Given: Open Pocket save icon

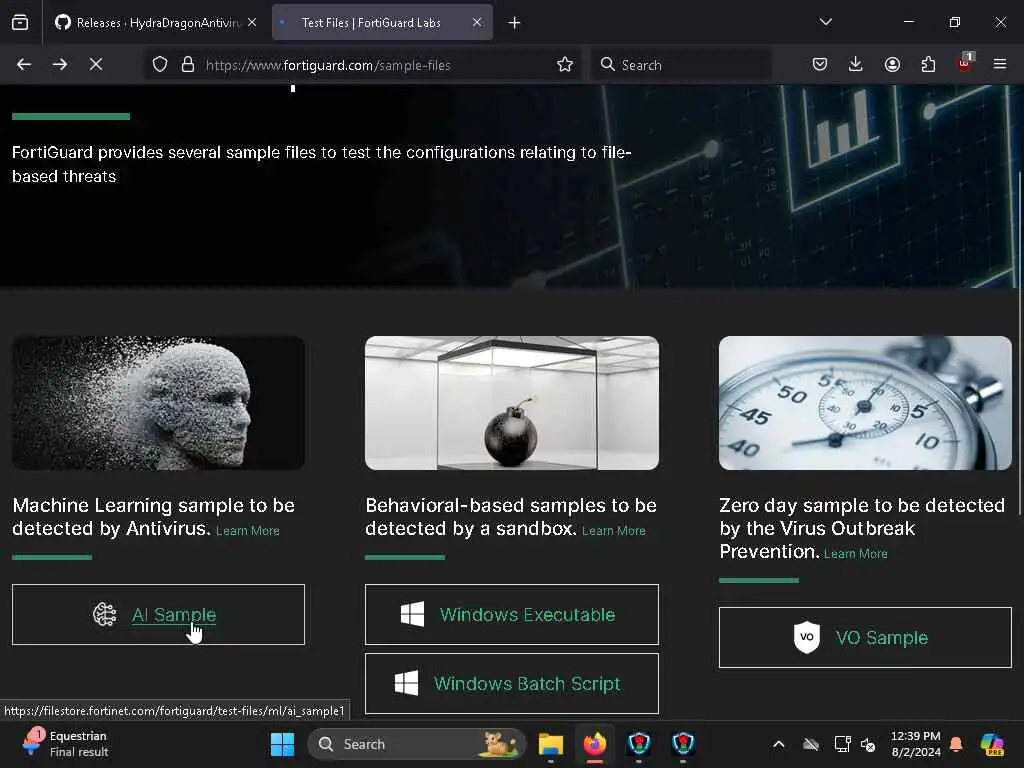Looking at the screenshot, I should pyautogui.click(x=820, y=64).
